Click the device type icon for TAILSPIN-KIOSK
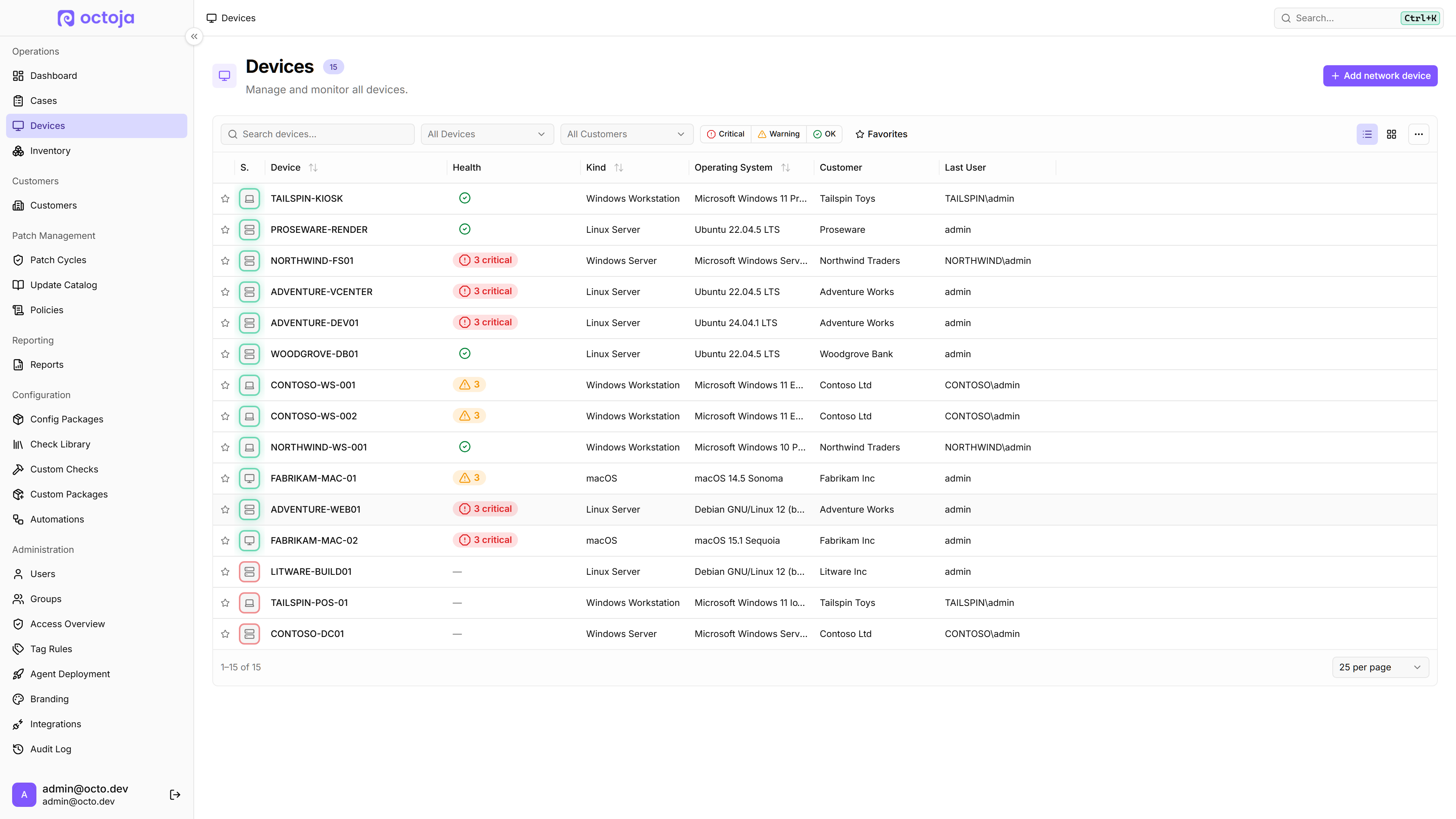The image size is (1456, 819). coord(249,198)
